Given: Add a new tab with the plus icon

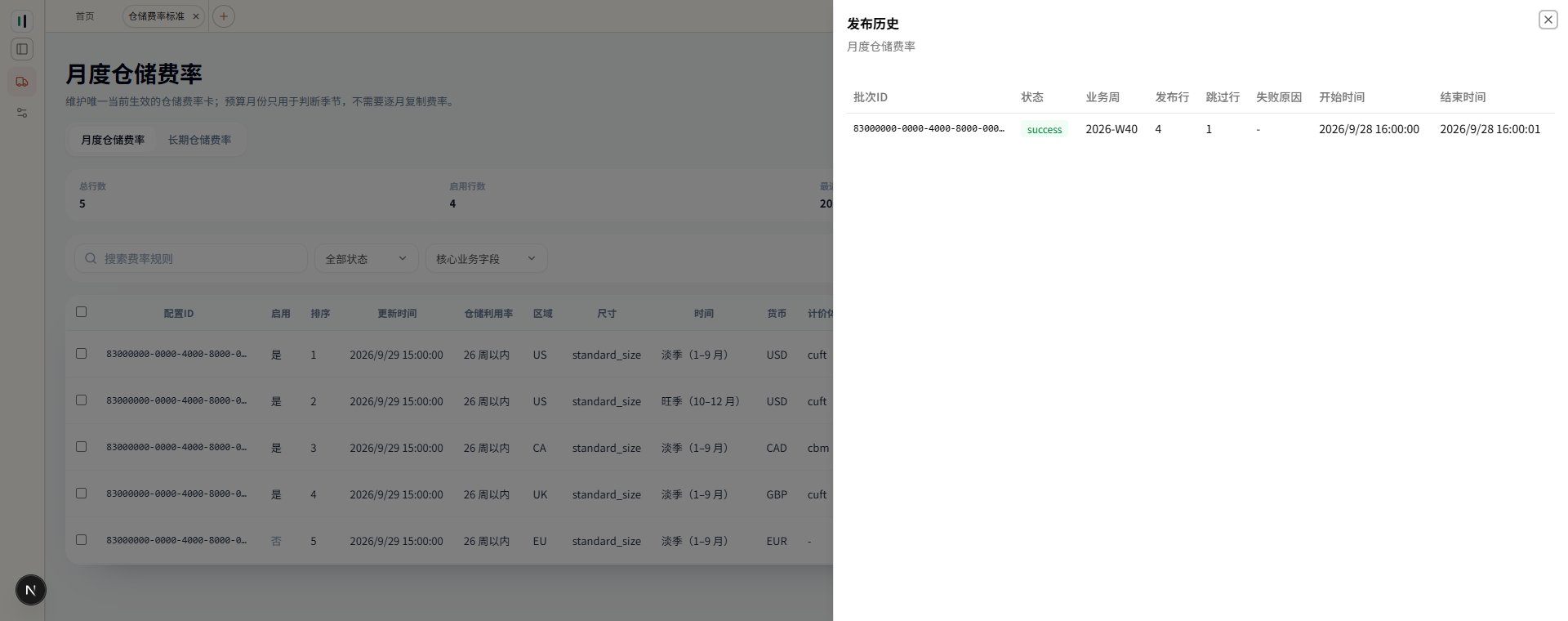Looking at the screenshot, I should (x=224, y=16).
